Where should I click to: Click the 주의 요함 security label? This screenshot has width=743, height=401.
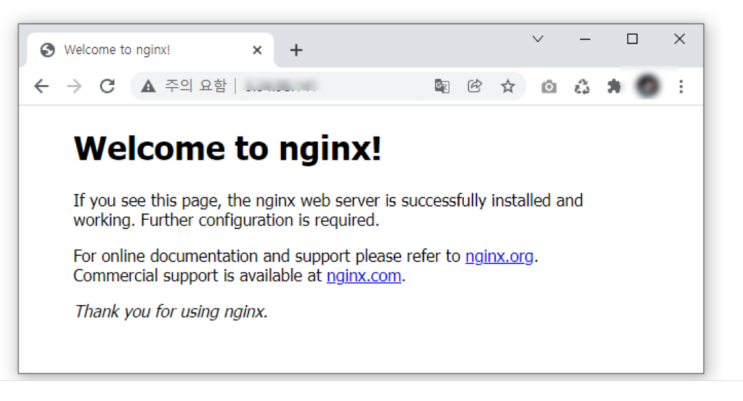coord(196,86)
